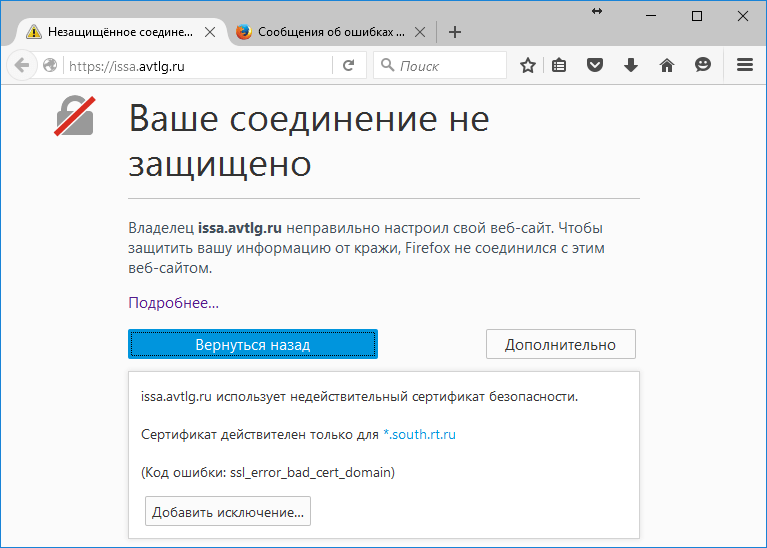Image resolution: width=767 pixels, height=548 pixels.
Task: Click the URL address field
Action: (x=198, y=66)
